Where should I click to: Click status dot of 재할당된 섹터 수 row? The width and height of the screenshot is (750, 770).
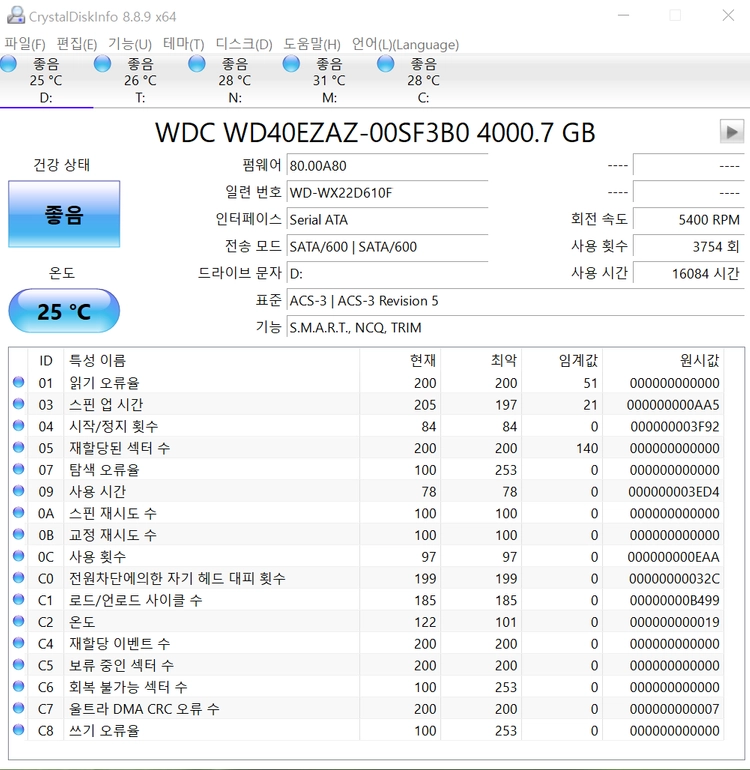point(19,447)
